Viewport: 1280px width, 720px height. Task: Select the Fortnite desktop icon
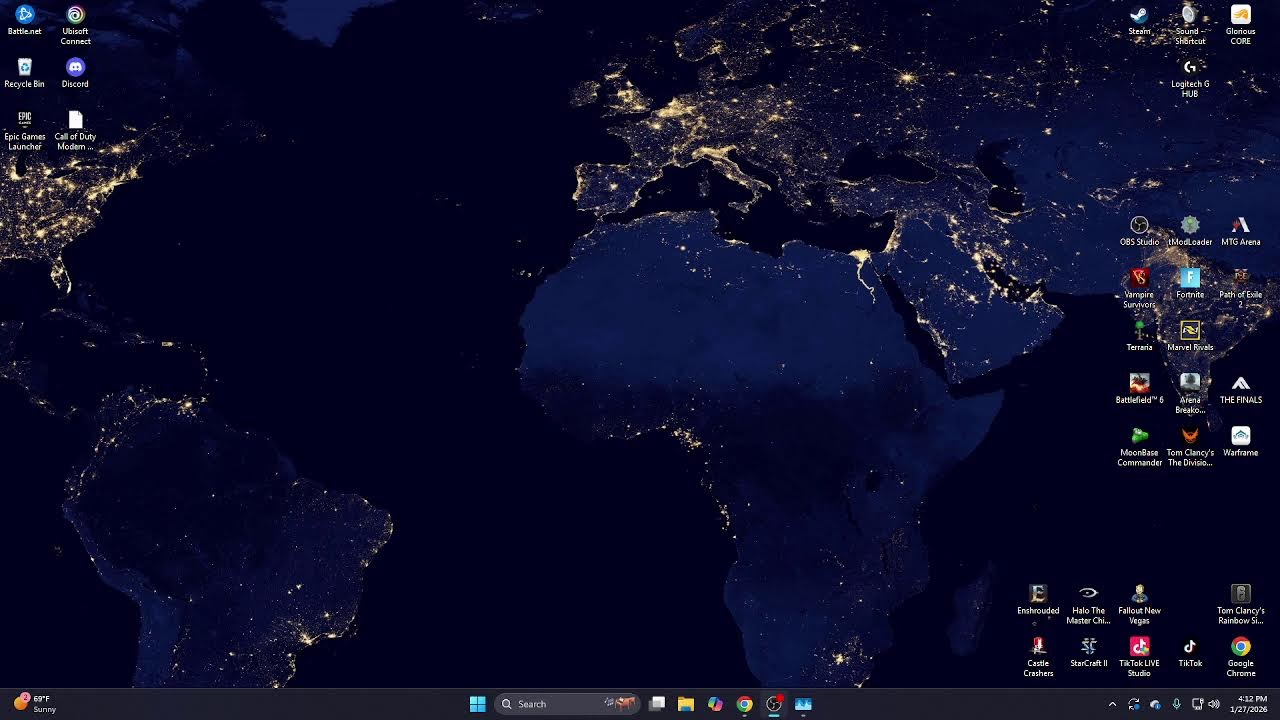pyautogui.click(x=1189, y=283)
